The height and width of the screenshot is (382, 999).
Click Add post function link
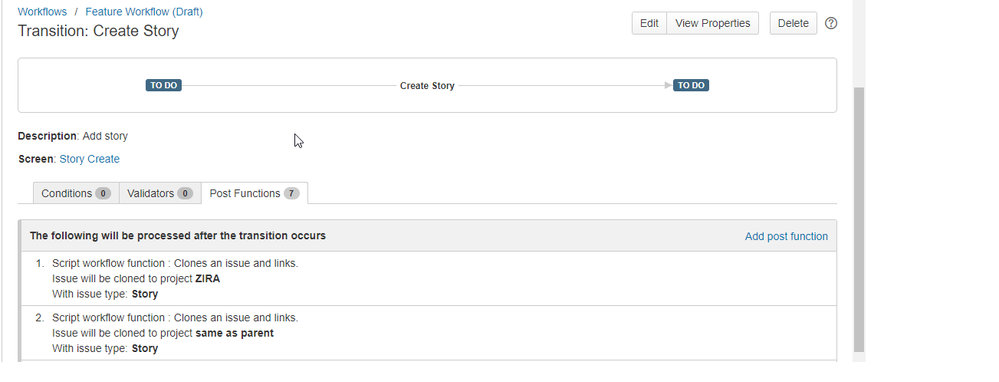(x=786, y=236)
